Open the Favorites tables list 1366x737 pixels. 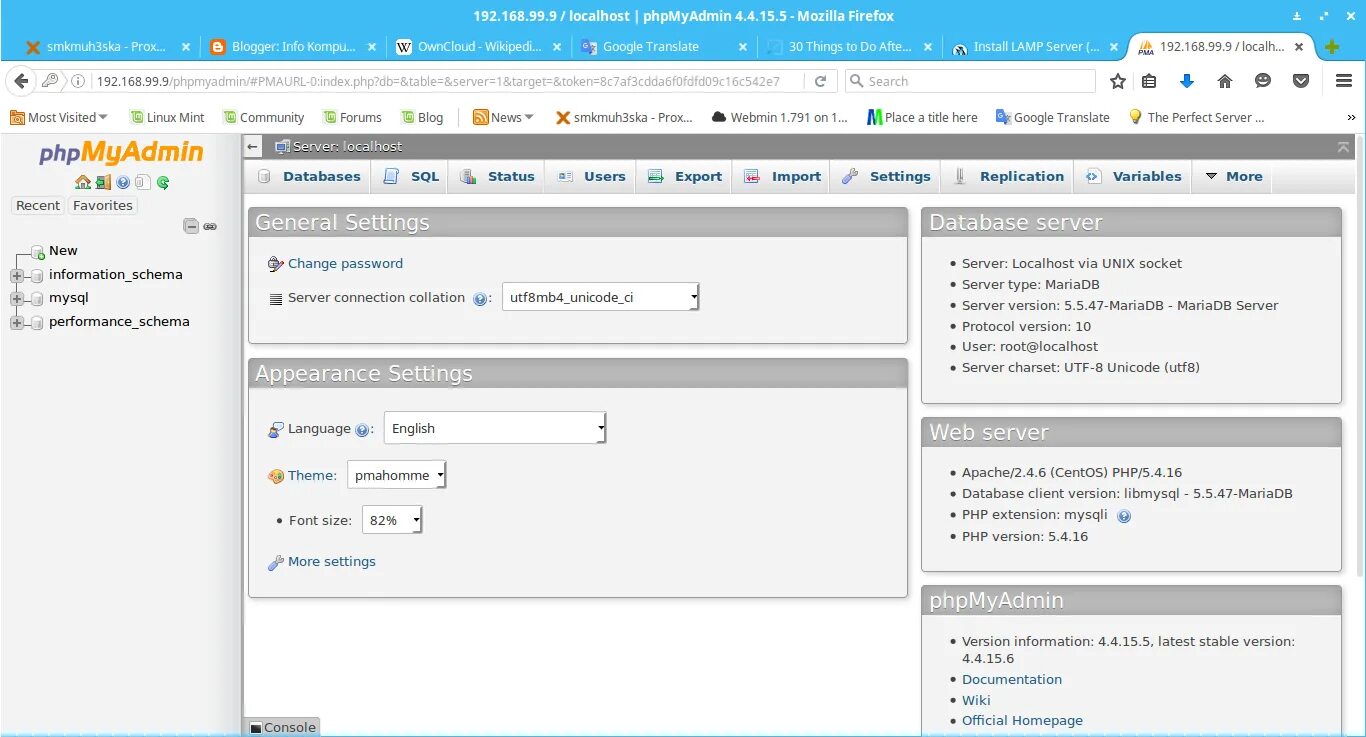coord(103,205)
